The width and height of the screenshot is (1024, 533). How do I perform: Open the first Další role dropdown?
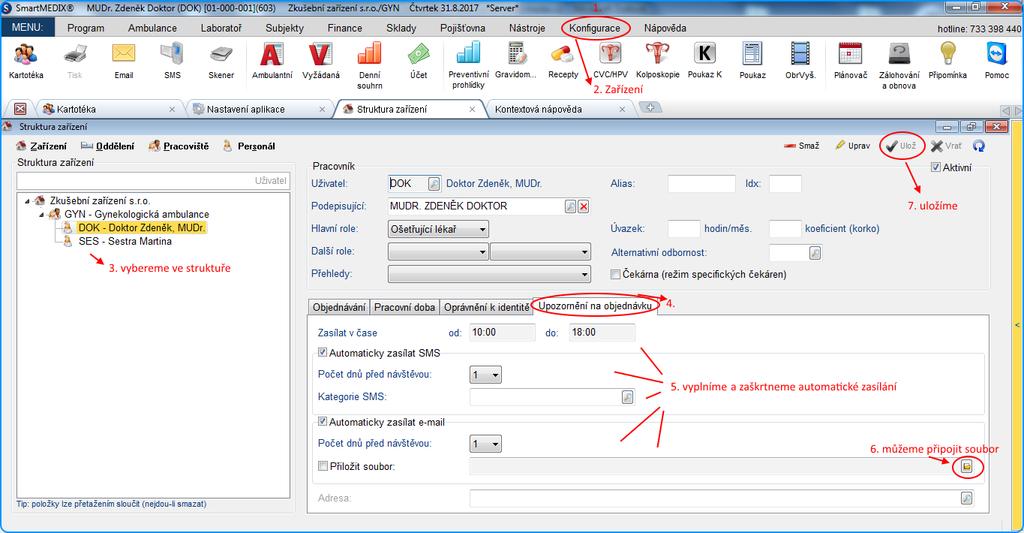tap(438, 251)
